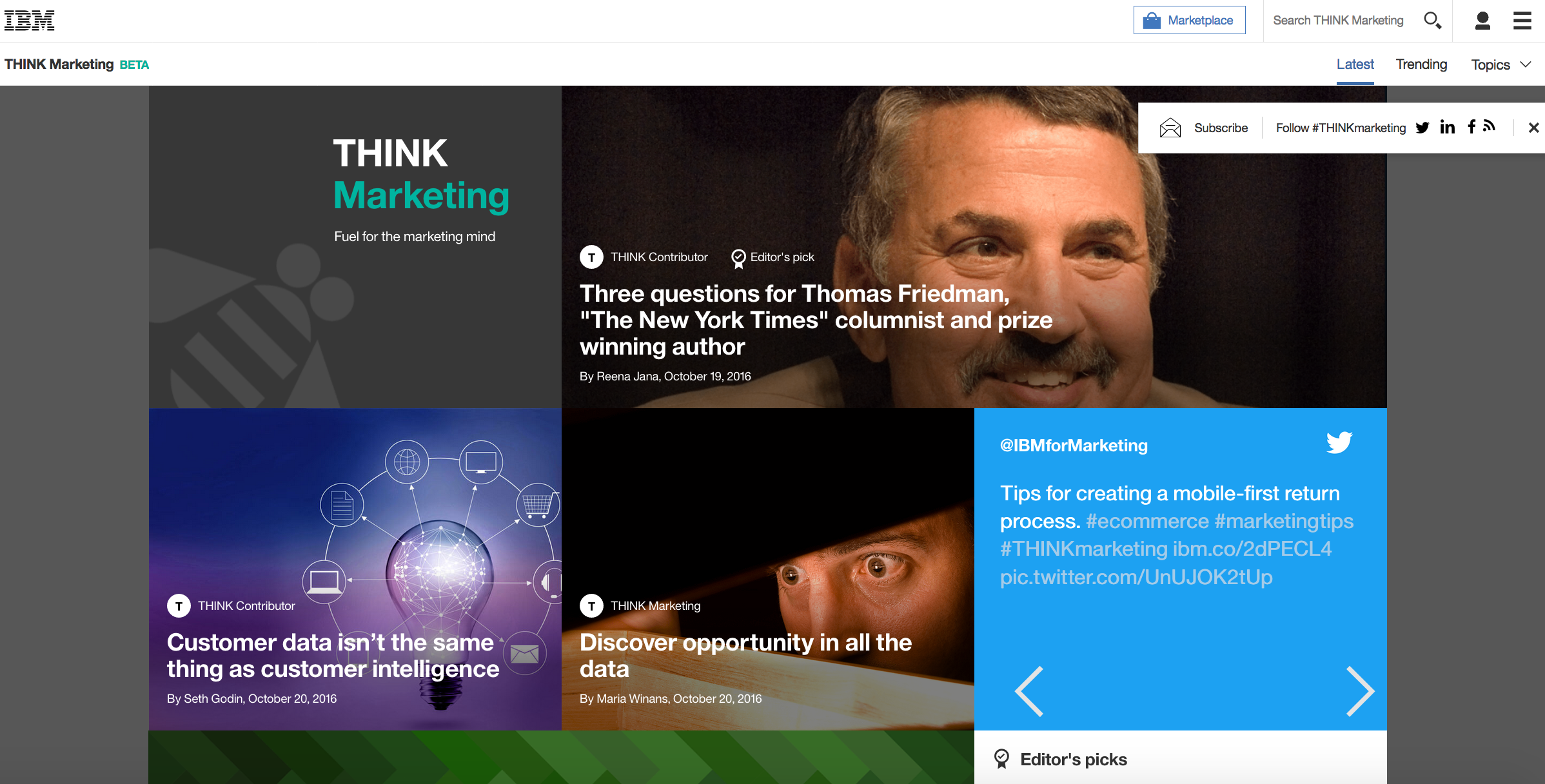Select the Trending tab
This screenshot has height=784, width=1545.
click(x=1422, y=64)
